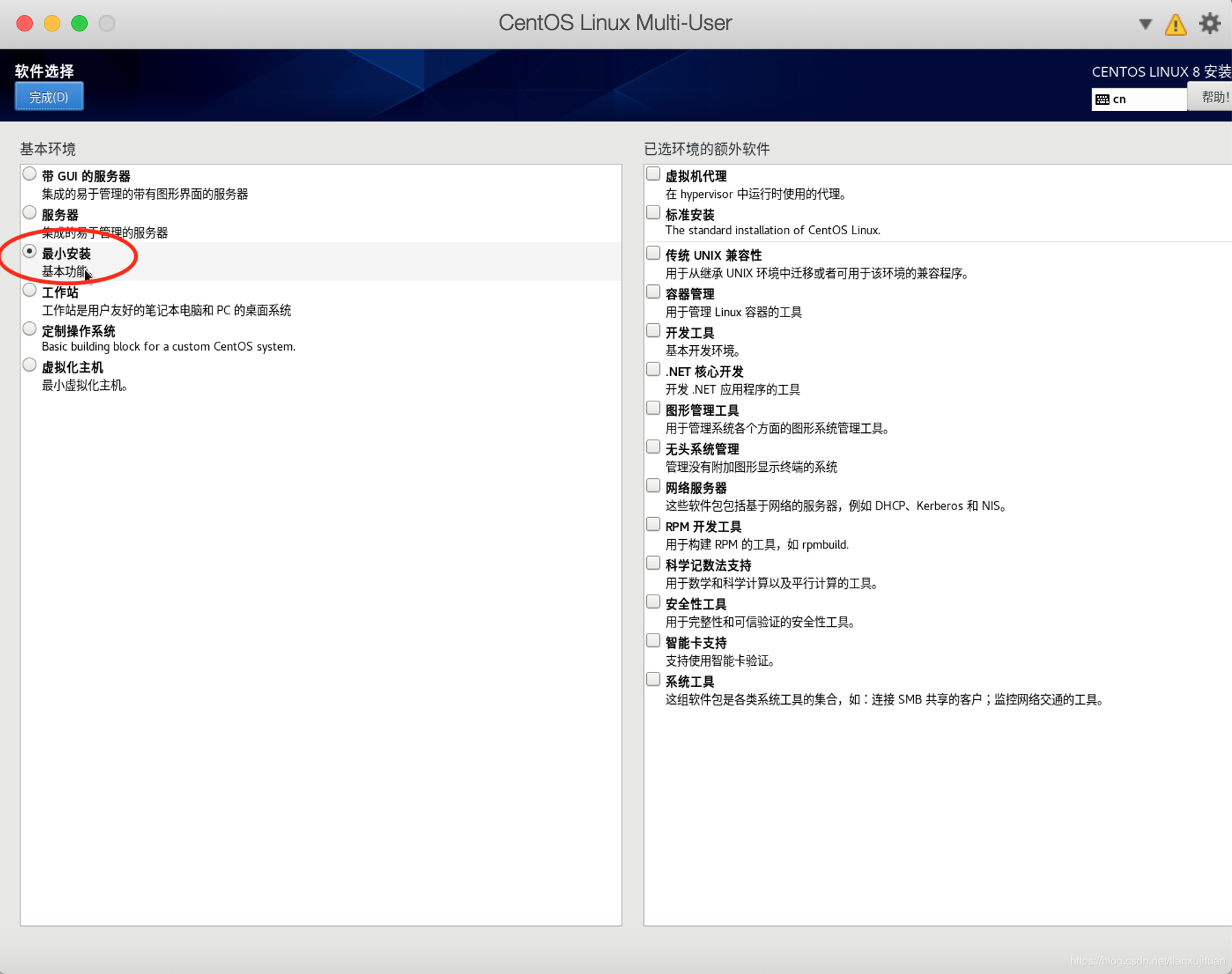Image resolution: width=1232 pixels, height=974 pixels.
Task: Click the 最小虚拟化主机 description text
Action: [84, 386]
